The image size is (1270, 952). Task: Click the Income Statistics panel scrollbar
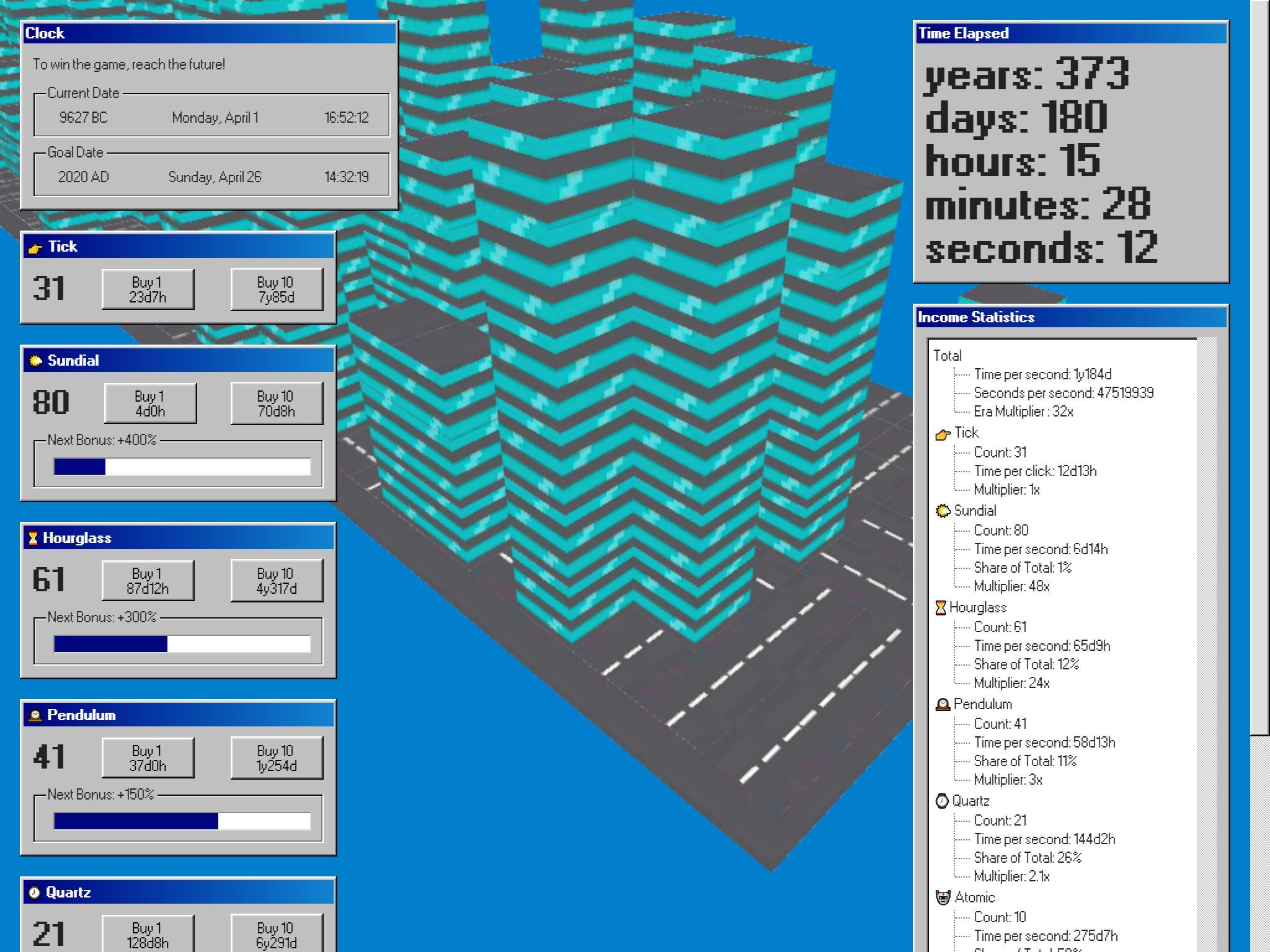point(1206,620)
